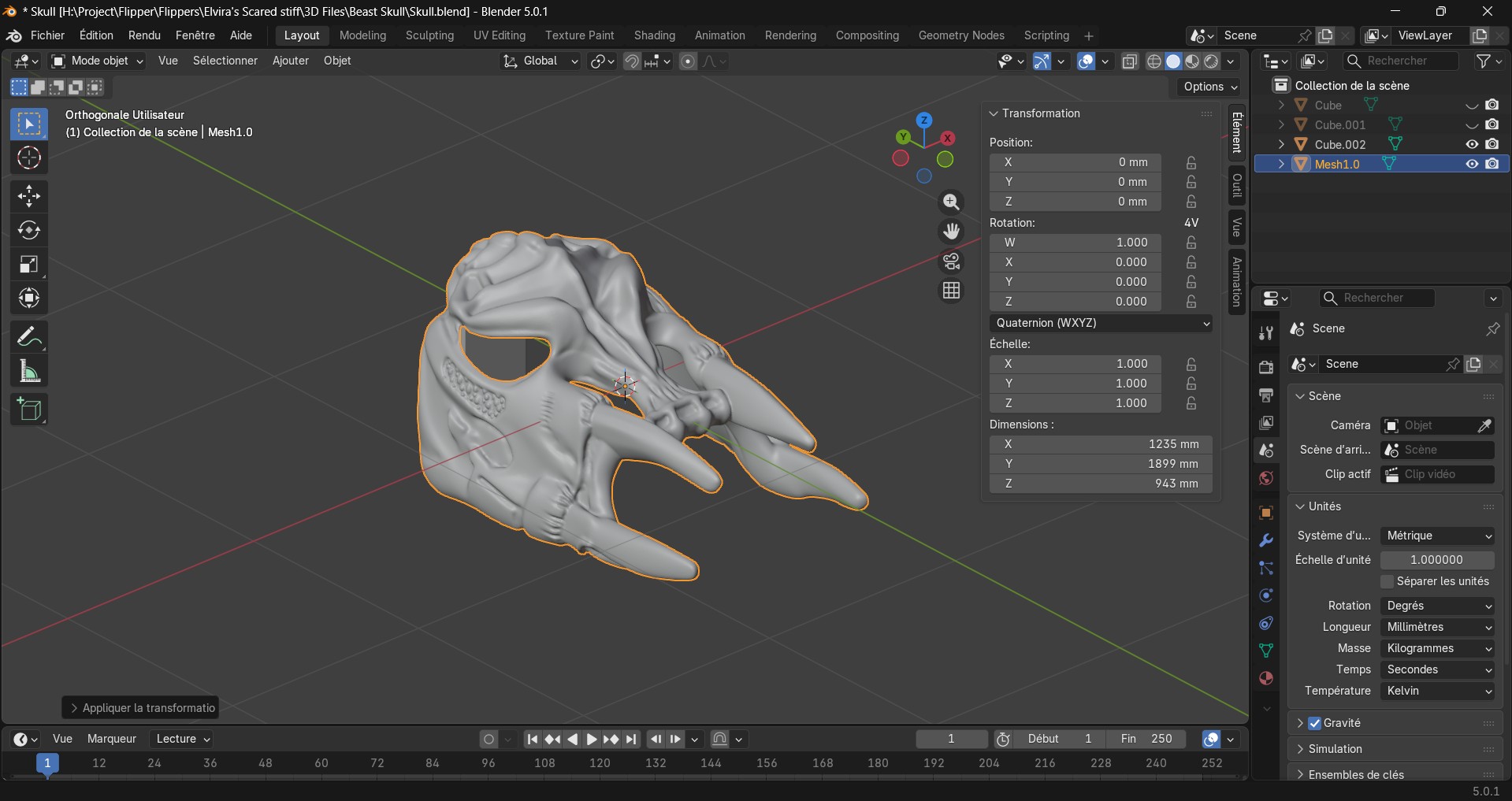Activate the Measure tool
The image size is (1512, 801).
point(29,371)
